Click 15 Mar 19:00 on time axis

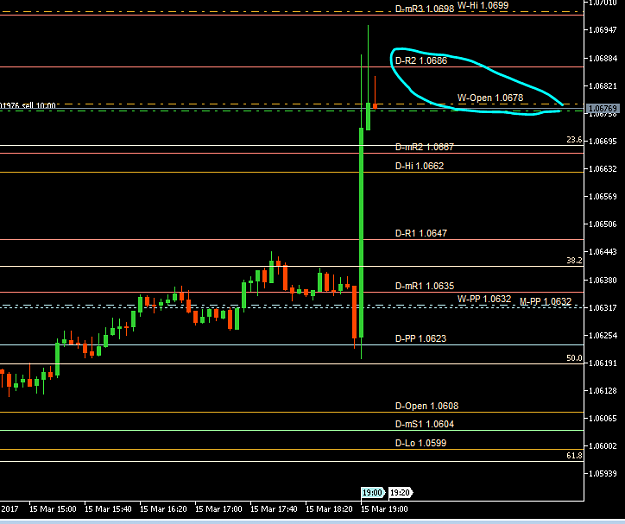point(384,509)
